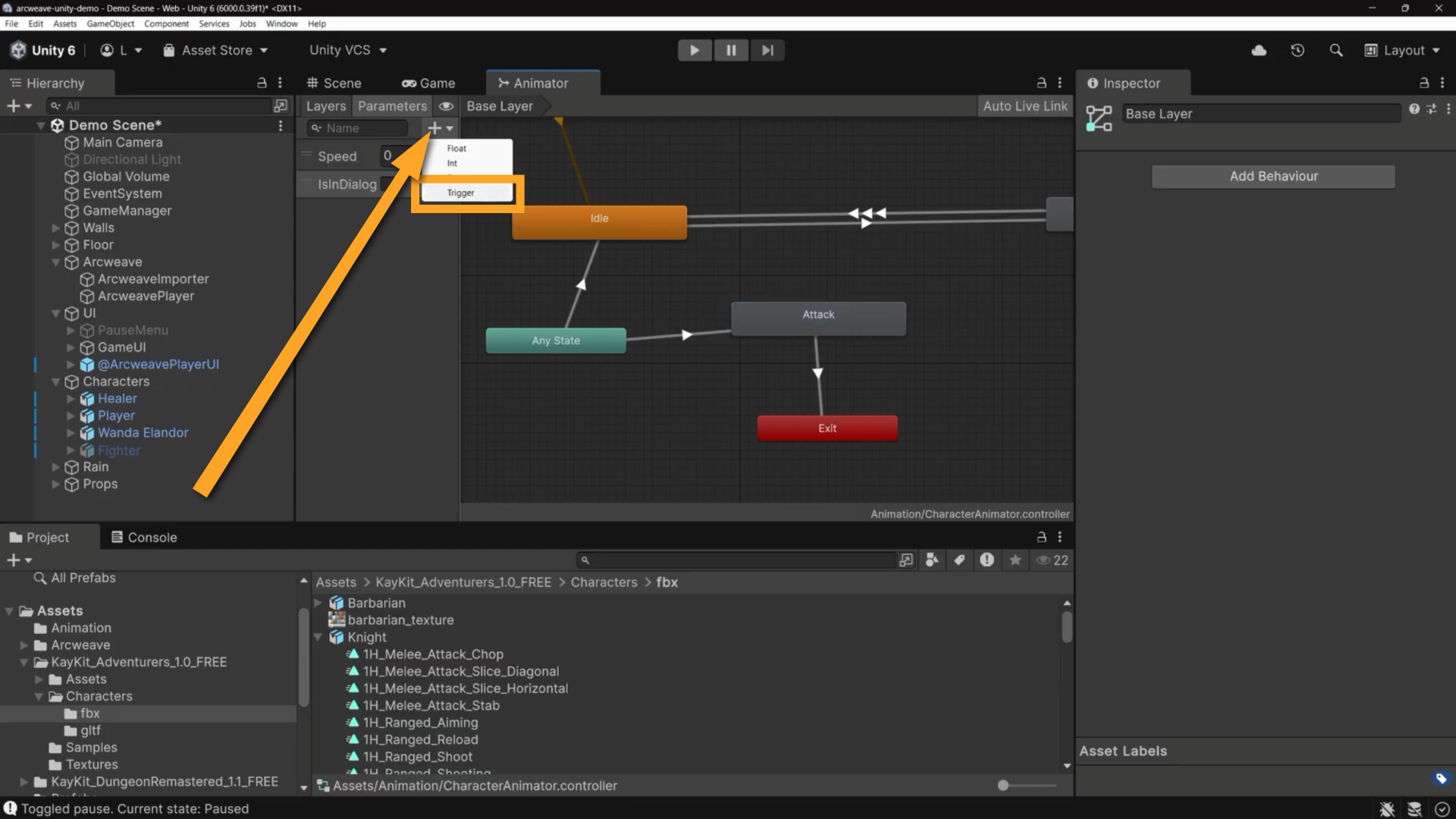Click the Base Layer breadcrumb
This screenshot has width=1456, height=819.
(x=500, y=106)
